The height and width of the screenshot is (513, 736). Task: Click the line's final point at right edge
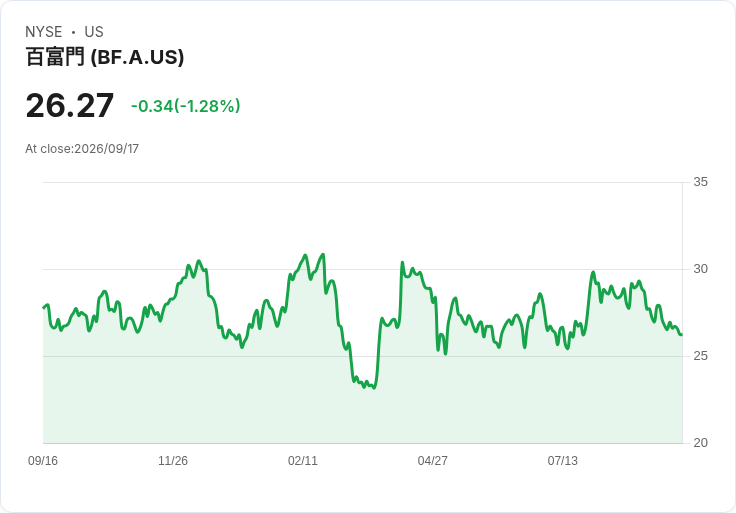pyautogui.click(x=681, y=334)
